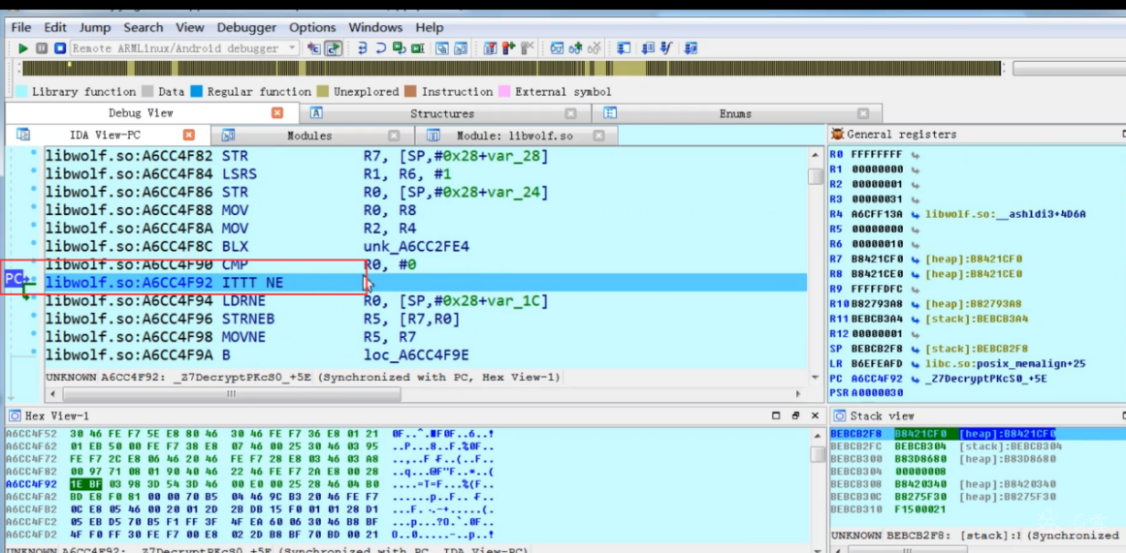Open the Windows menu

click(376, 27)
